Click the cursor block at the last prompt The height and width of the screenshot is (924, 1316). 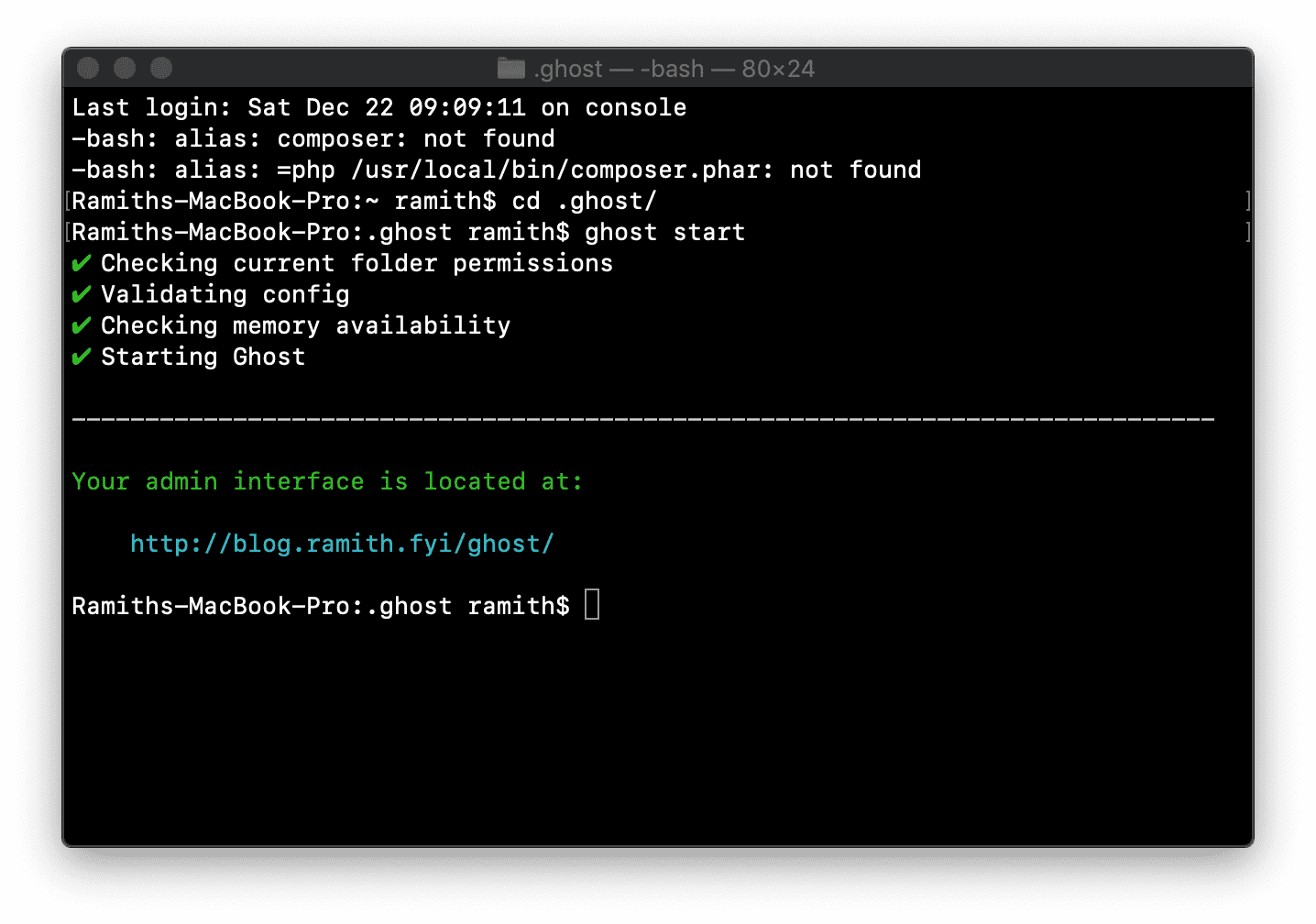[592, 605]
